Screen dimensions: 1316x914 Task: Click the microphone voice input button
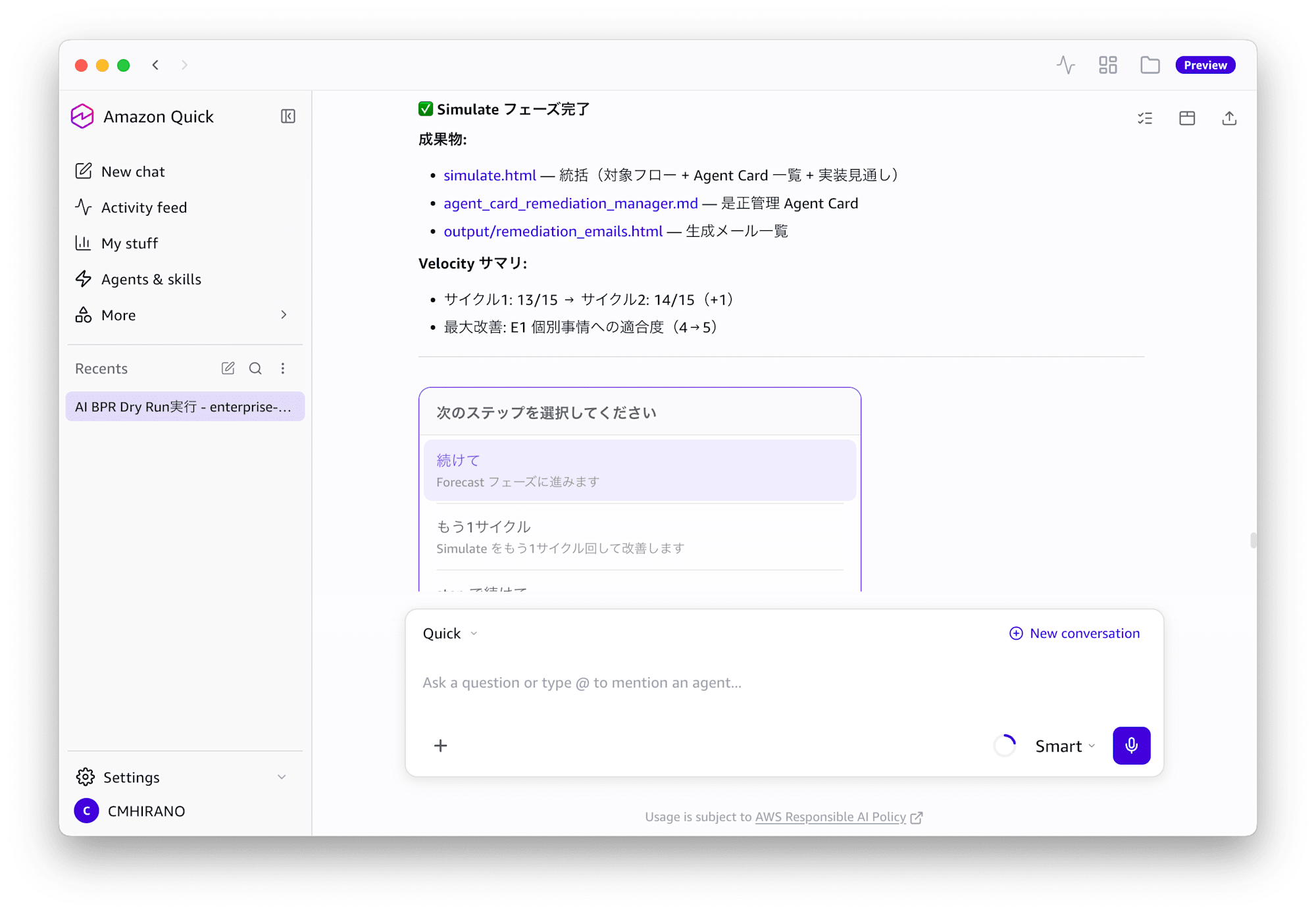(x=1131, y=746)
